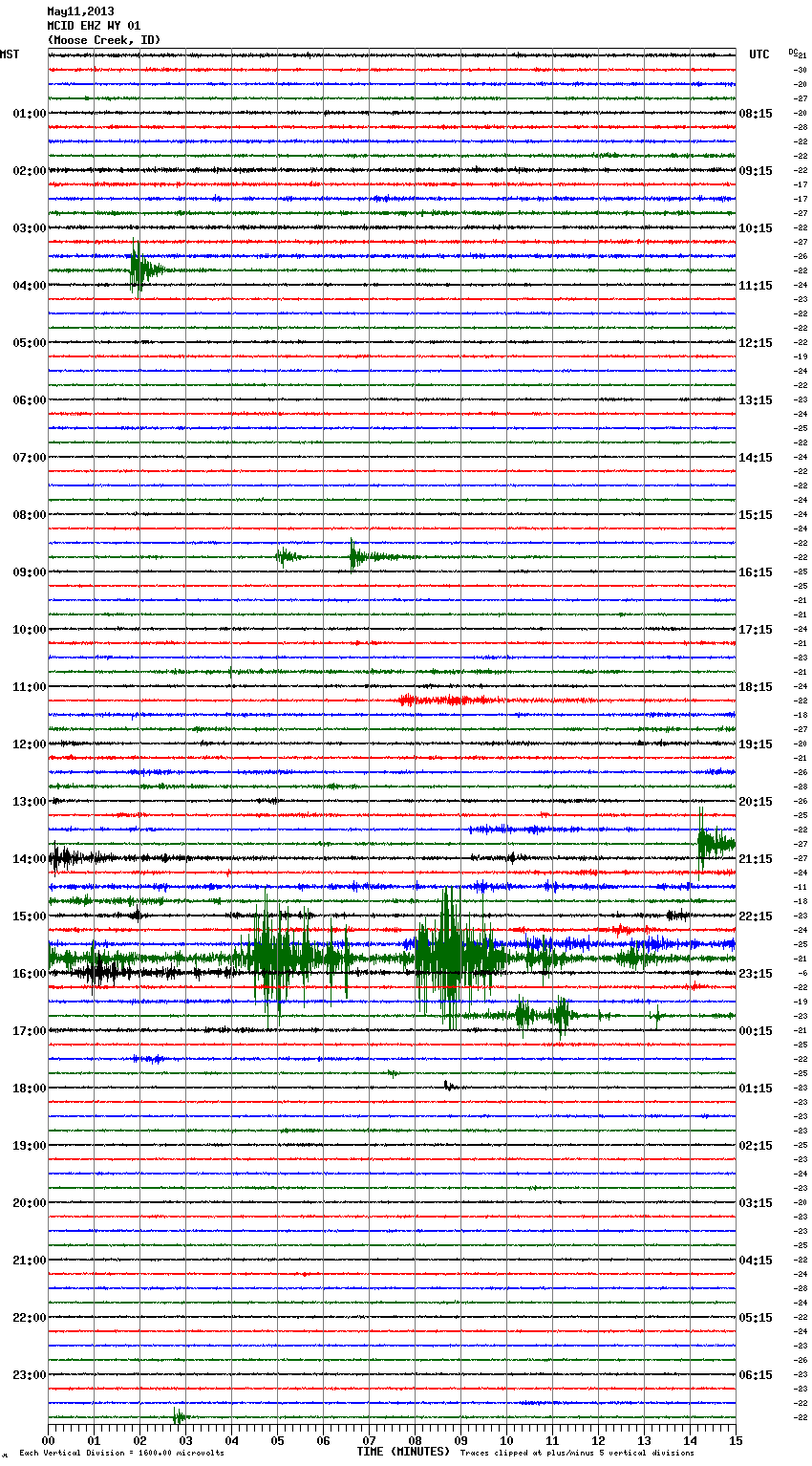
Task: Click the 23:15 UTC time label
Action: [756, 974]
